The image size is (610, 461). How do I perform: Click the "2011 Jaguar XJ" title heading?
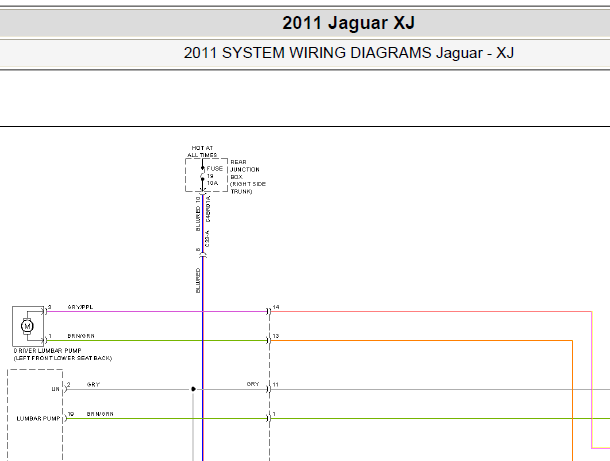click(x=348, y=23)
